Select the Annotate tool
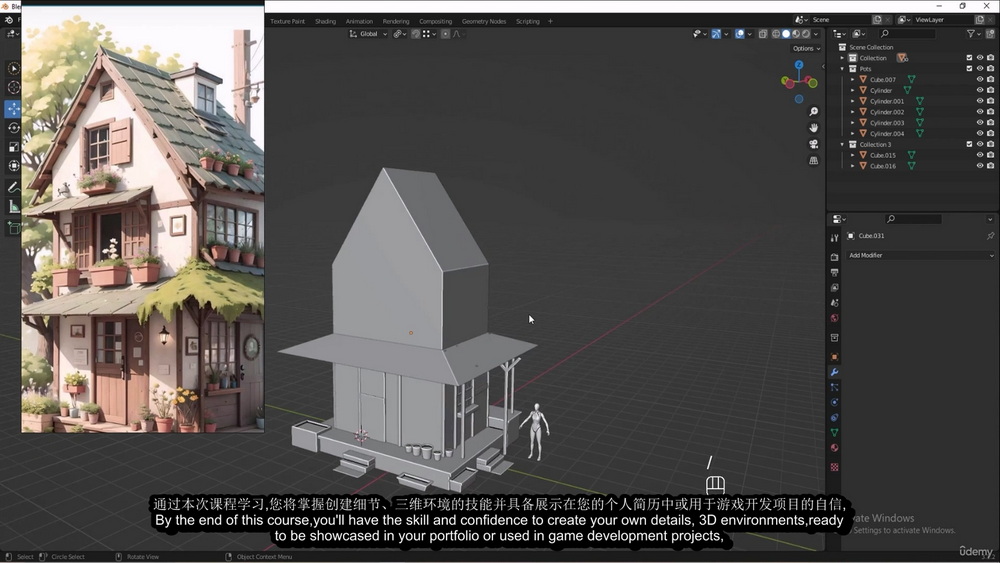 point(13,187)
